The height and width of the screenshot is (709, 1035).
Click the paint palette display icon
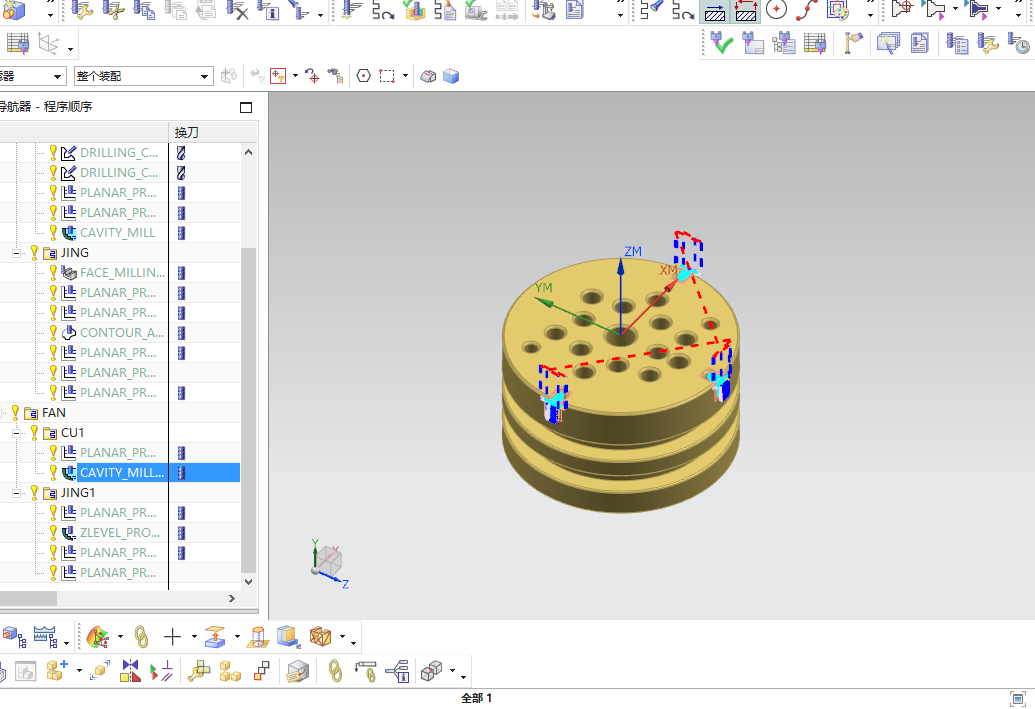click(x=838, y=10)
